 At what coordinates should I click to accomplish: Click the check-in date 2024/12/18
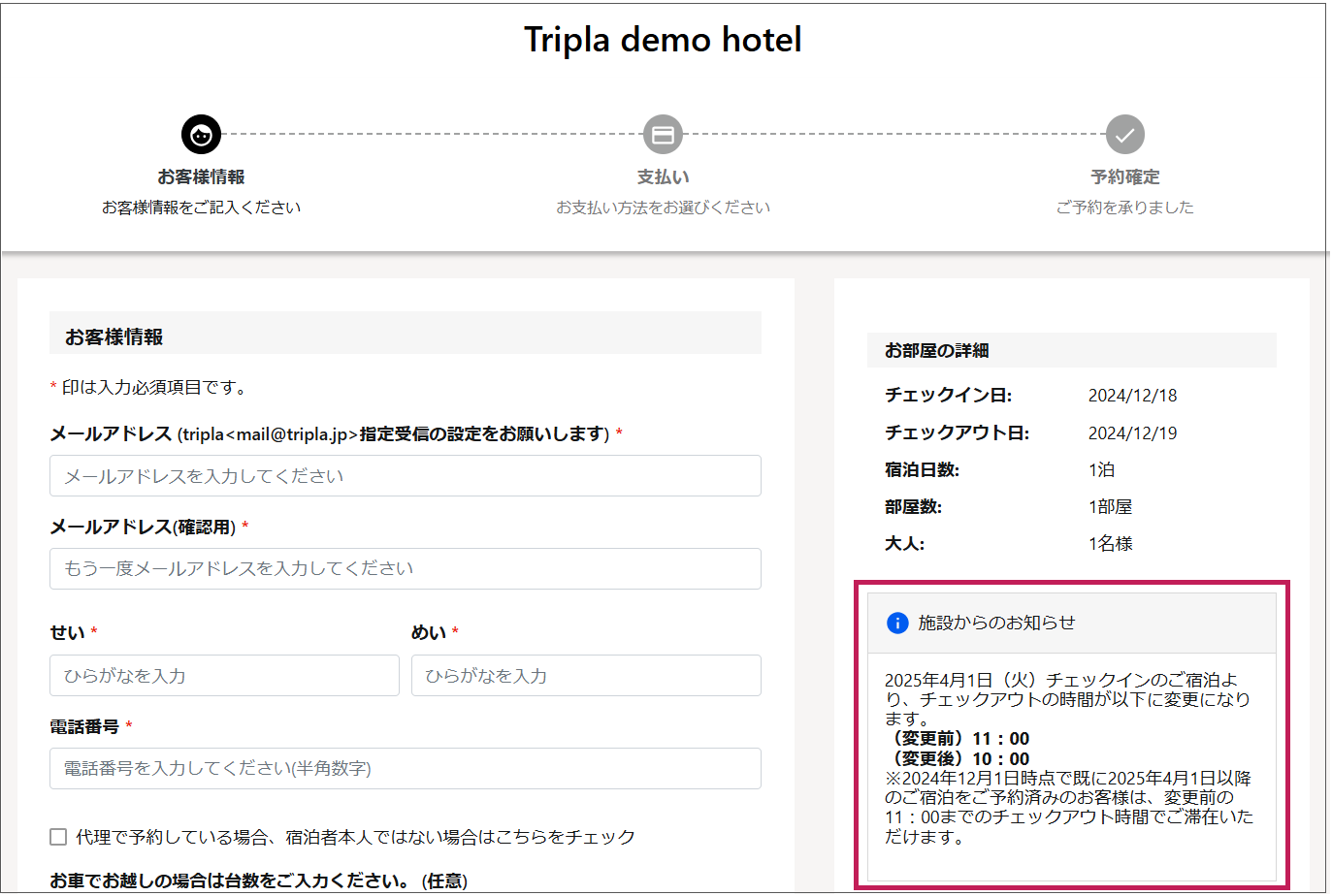(x=1132, y=396)
